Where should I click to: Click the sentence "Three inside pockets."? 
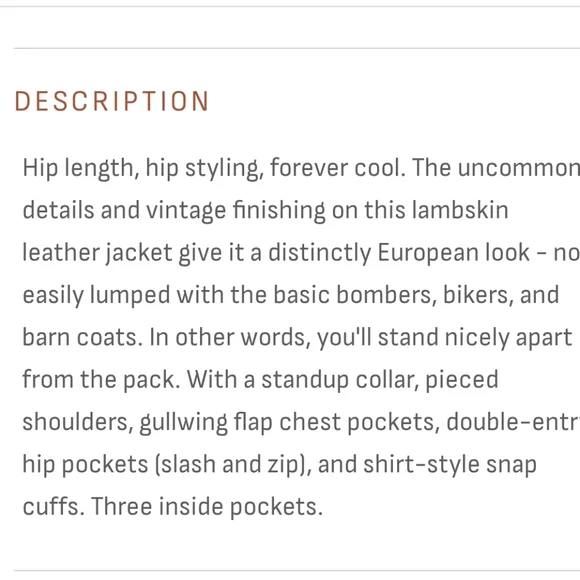207,507
